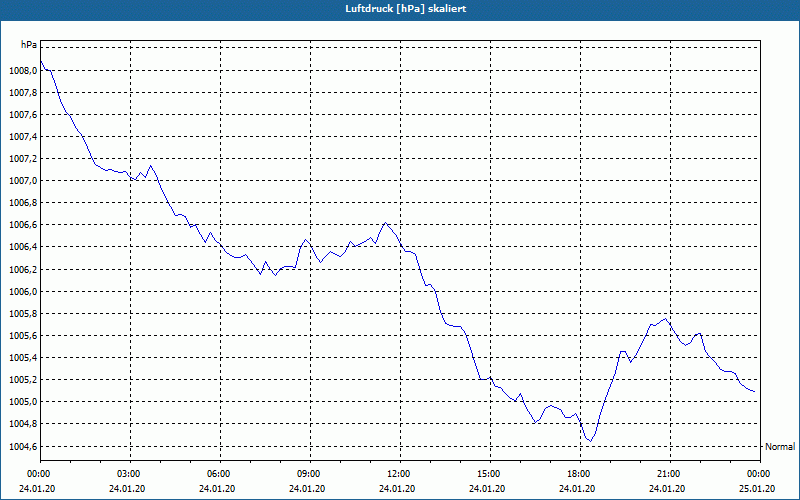Click the 1007,0 value on the y-axis
The width and height of the screenshot is (800, 500).
(x=23, y=181)
